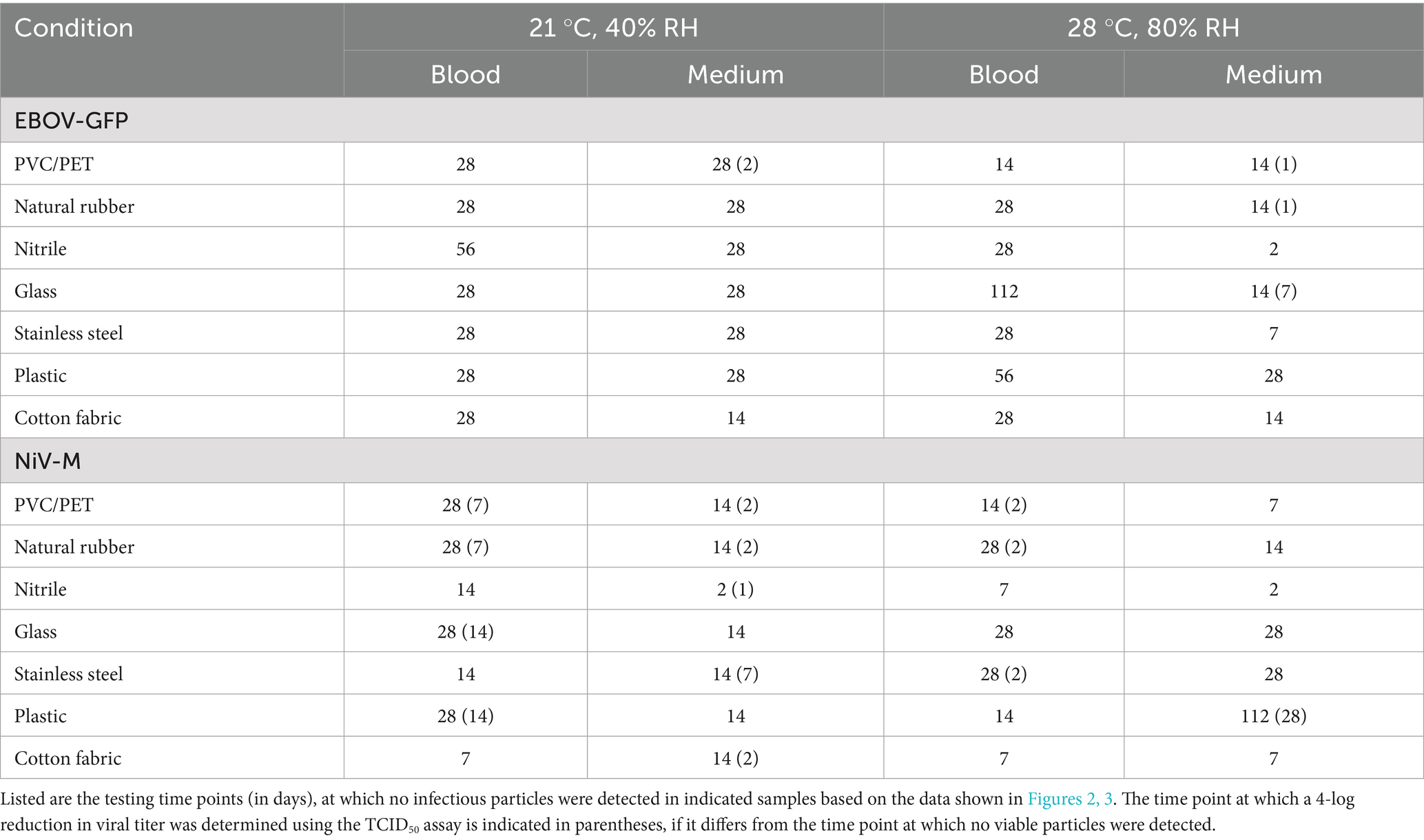This screenshot has width=1424, height=840.
Task: Select the NiV-M section row
Action: click(x=48, y=461)
